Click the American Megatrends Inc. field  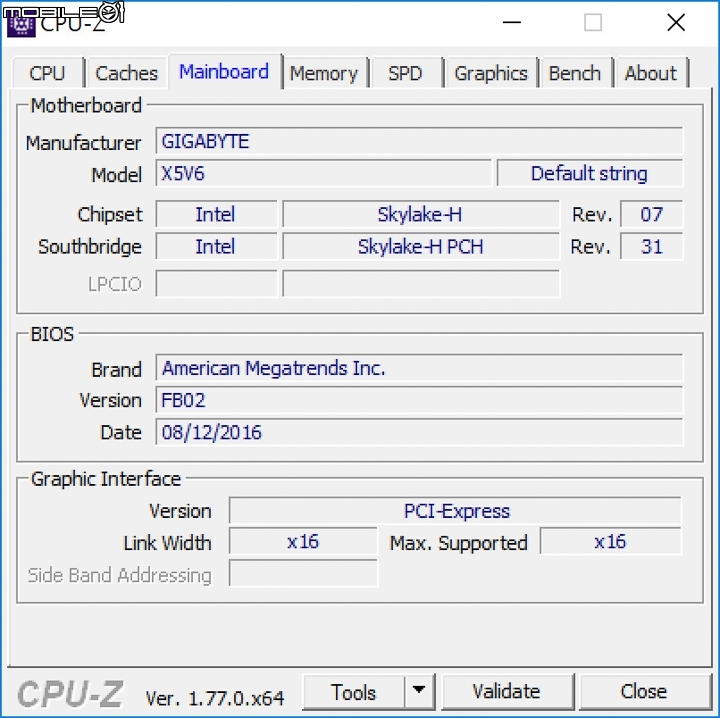tap(419, 368)
